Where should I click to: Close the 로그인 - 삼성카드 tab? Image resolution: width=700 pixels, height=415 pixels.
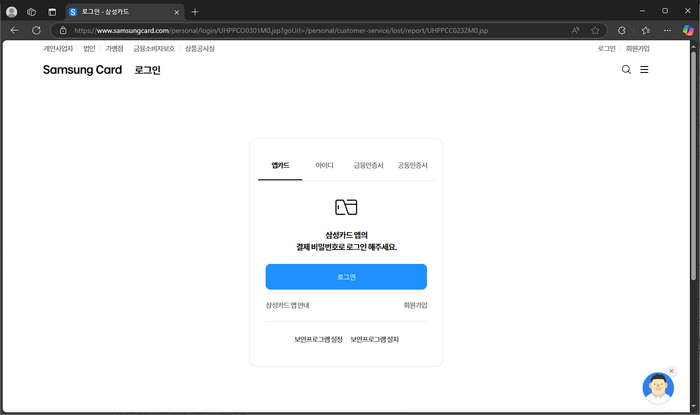pos(176,12)
